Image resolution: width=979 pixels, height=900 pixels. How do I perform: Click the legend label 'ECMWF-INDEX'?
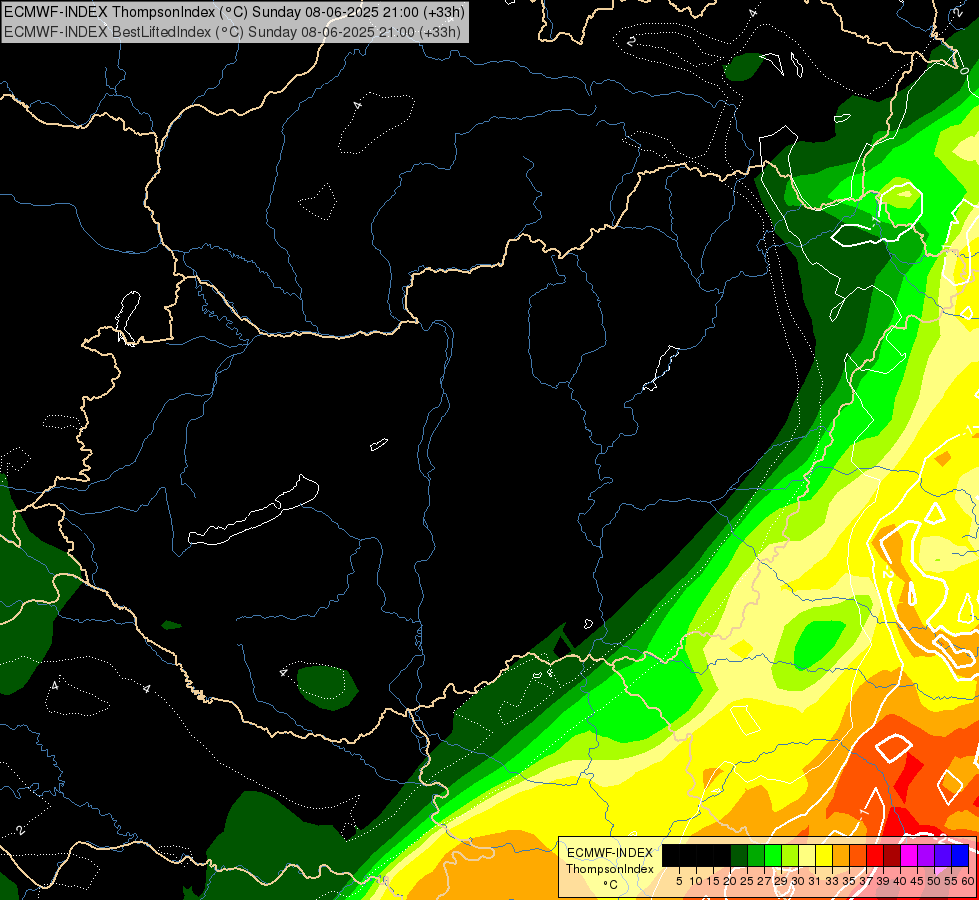pos(609,853)
